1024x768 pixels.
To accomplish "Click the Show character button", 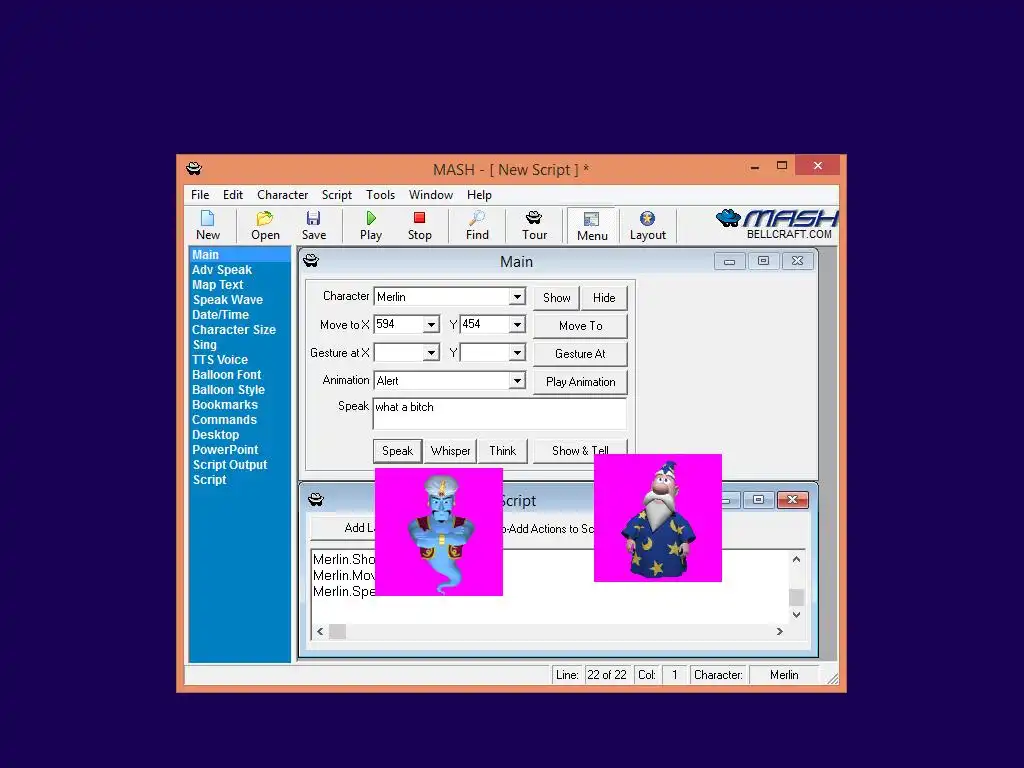I will pos(556,298).
